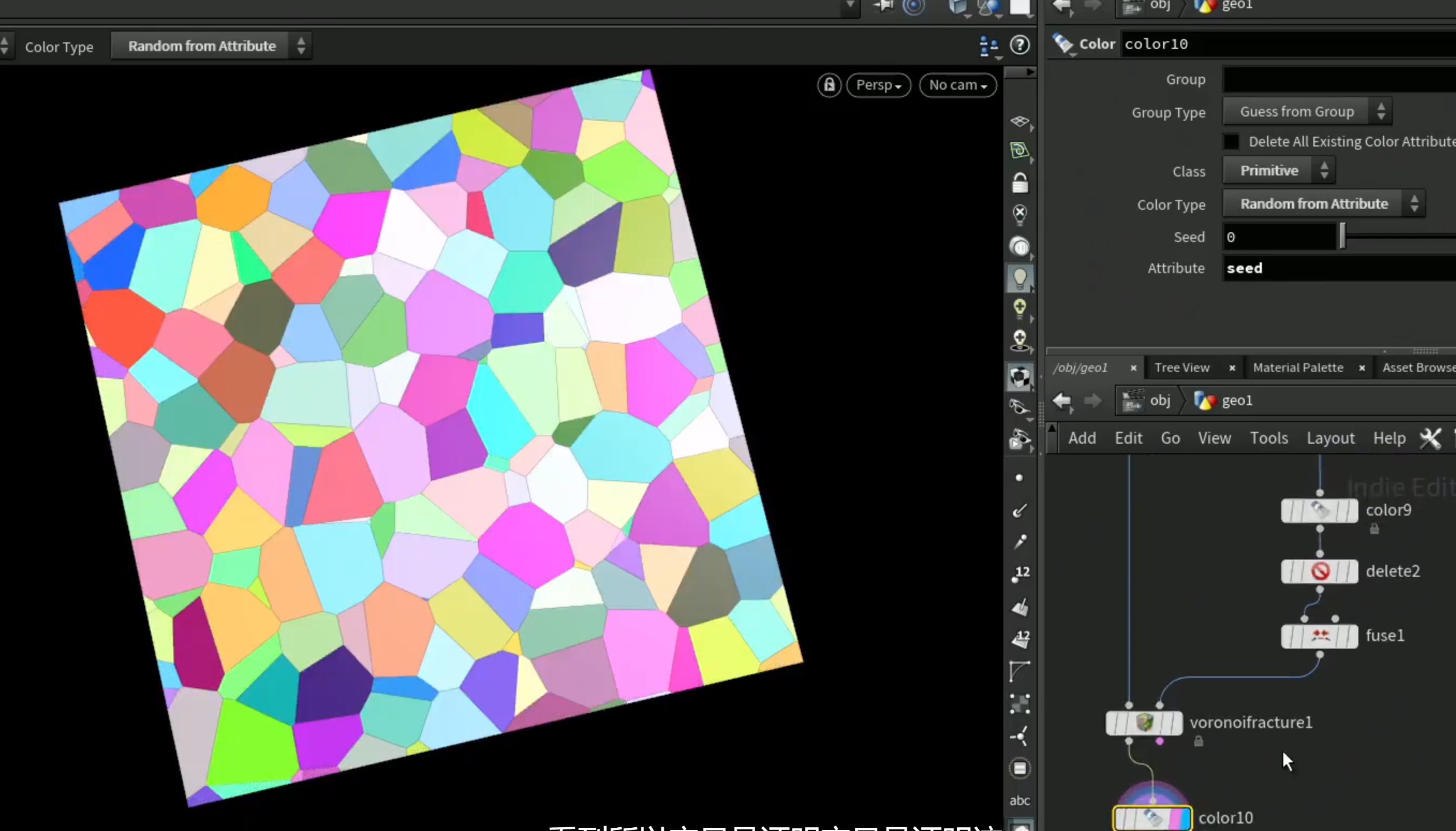This screenshot has height=831, width=1456.
Task: Click the network tools wrench icon
Action: pyautogui.click(x=1430, y=438)
